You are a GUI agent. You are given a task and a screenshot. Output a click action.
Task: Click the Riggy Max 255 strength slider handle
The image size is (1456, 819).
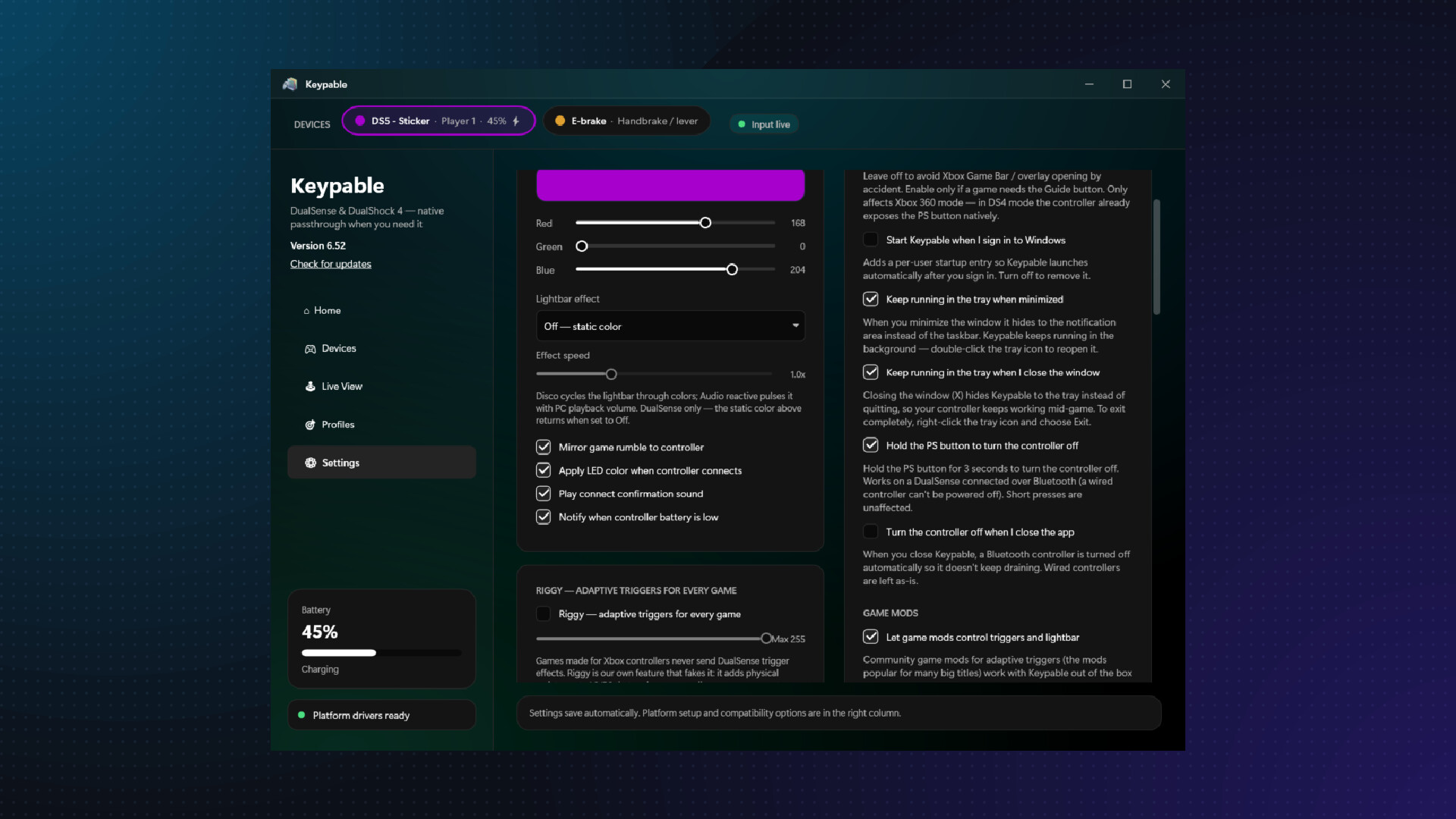tap(766, 639)
